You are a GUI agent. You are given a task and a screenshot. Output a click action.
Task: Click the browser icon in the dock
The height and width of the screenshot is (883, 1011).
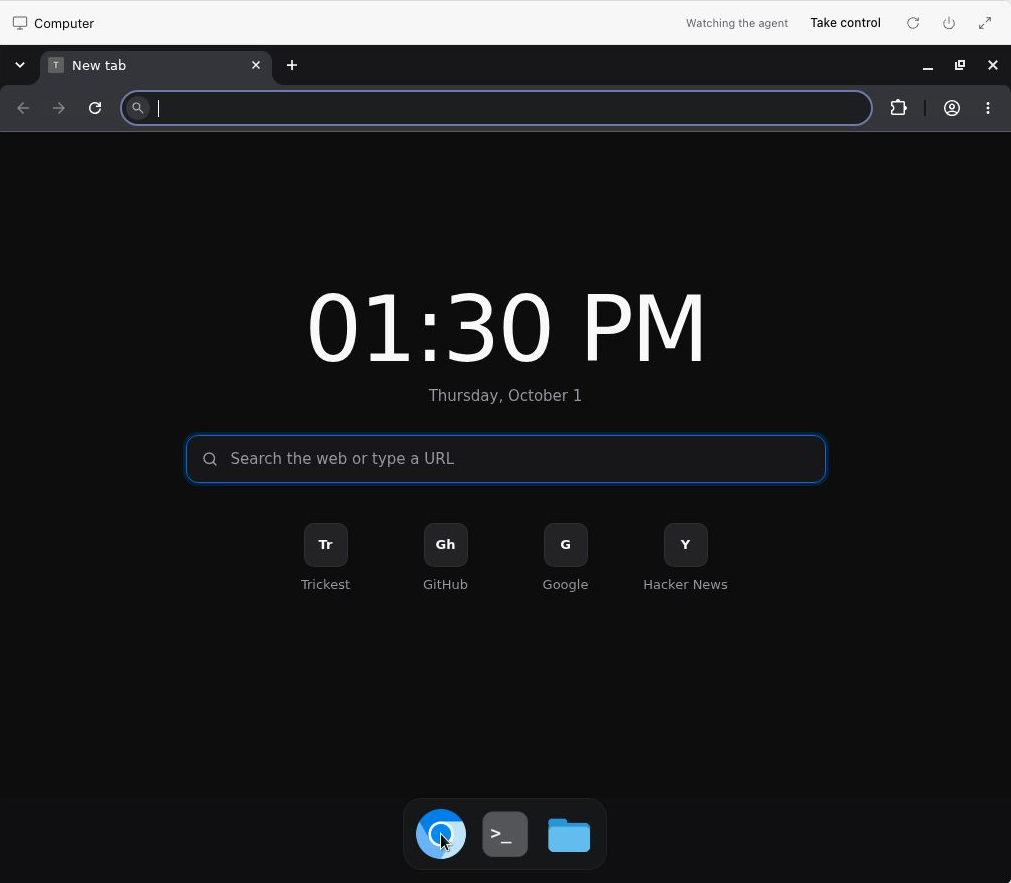441,834
